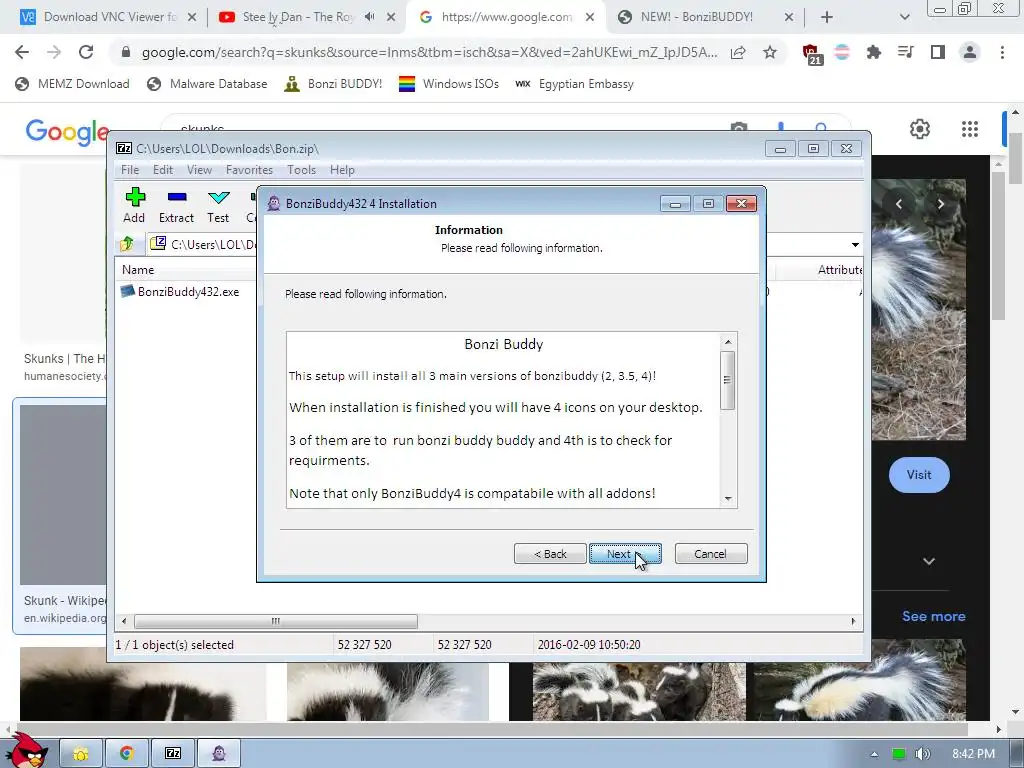The height and width of the screenshot is (768, 1024).
Task: Open the Tools menu in 7-Zip
Action: point(301,170)
